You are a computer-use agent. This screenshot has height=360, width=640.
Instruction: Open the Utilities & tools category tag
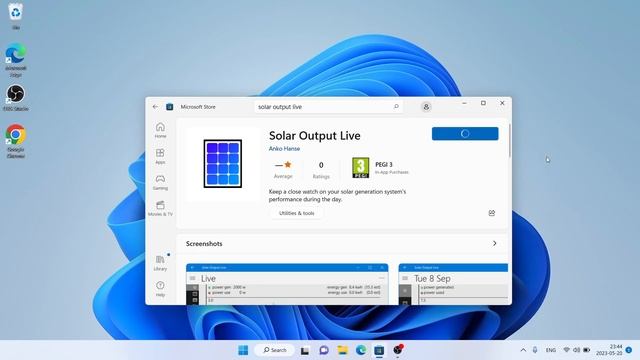point(296,213)
